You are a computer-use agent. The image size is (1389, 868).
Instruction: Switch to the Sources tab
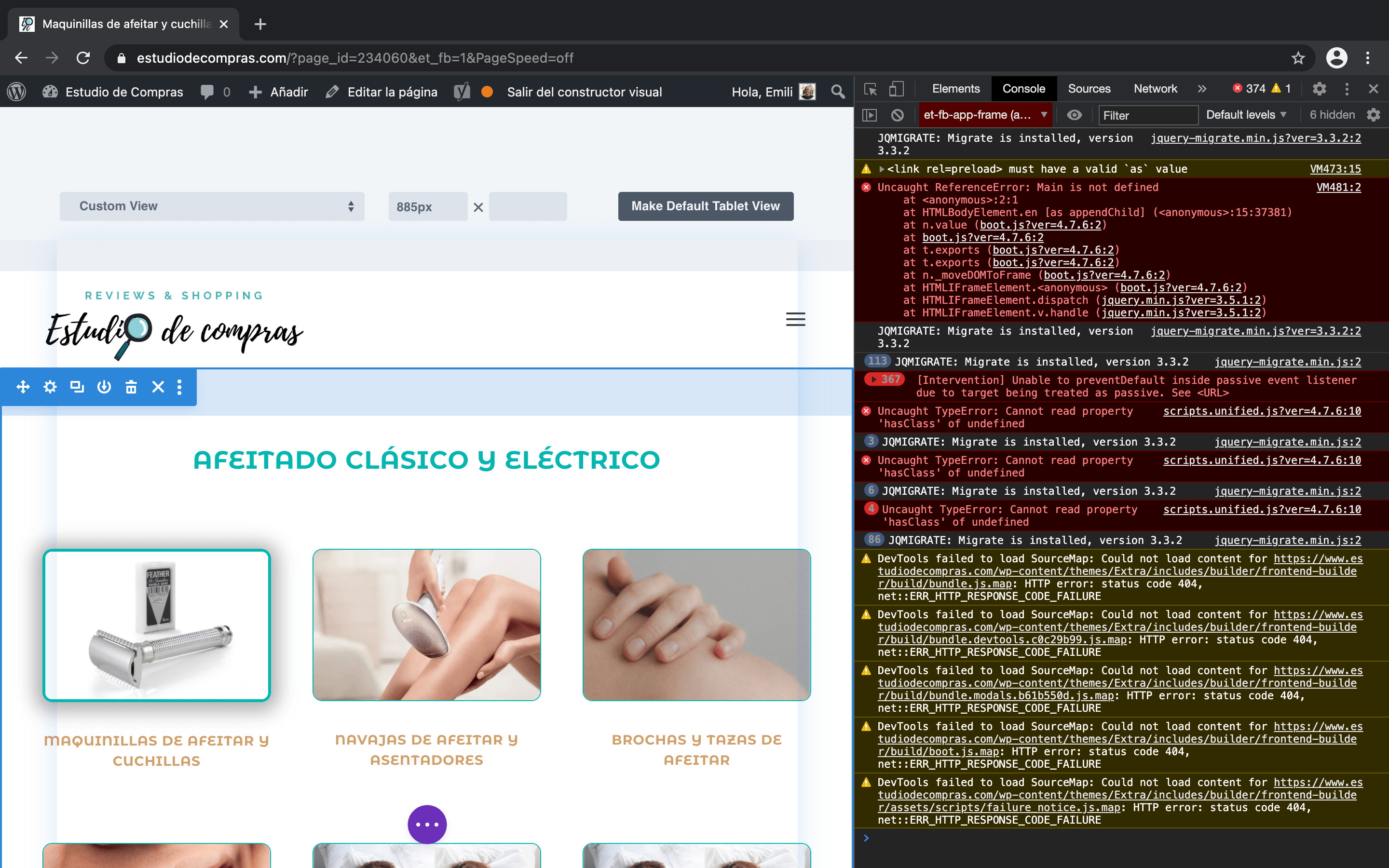point(1089,89)
